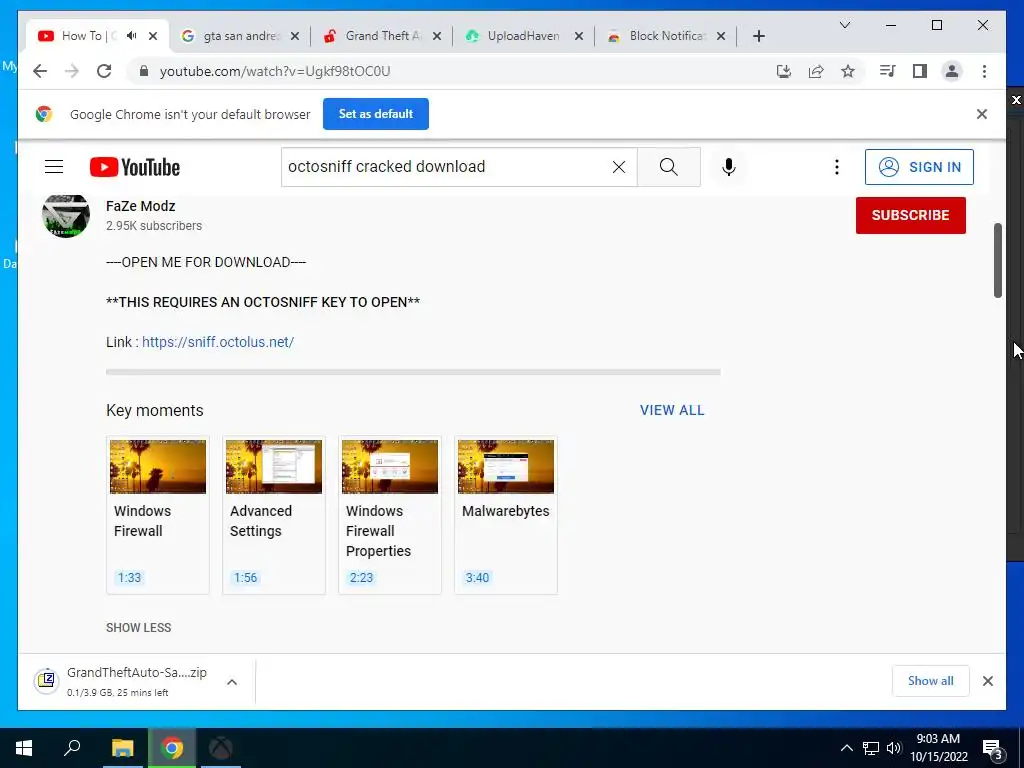1024x768 pixels.
Task: Close the Grand Theft Auto tab
Action: pyautogui.click(x=437, y=36)
